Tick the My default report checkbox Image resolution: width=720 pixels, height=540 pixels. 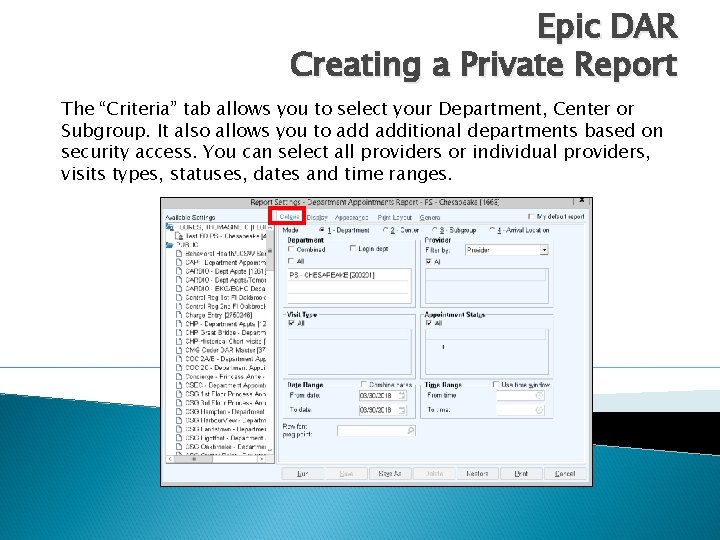[531, 216]
